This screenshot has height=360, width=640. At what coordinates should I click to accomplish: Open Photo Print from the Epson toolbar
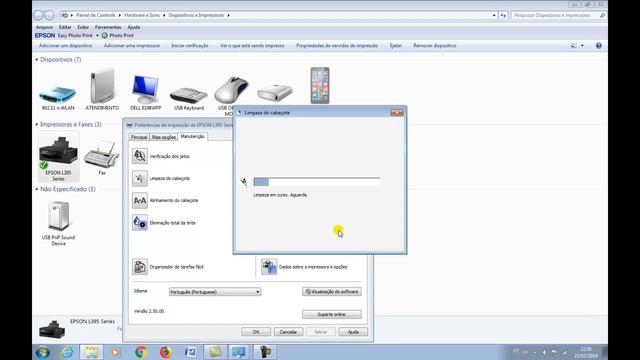pos(118,36)
